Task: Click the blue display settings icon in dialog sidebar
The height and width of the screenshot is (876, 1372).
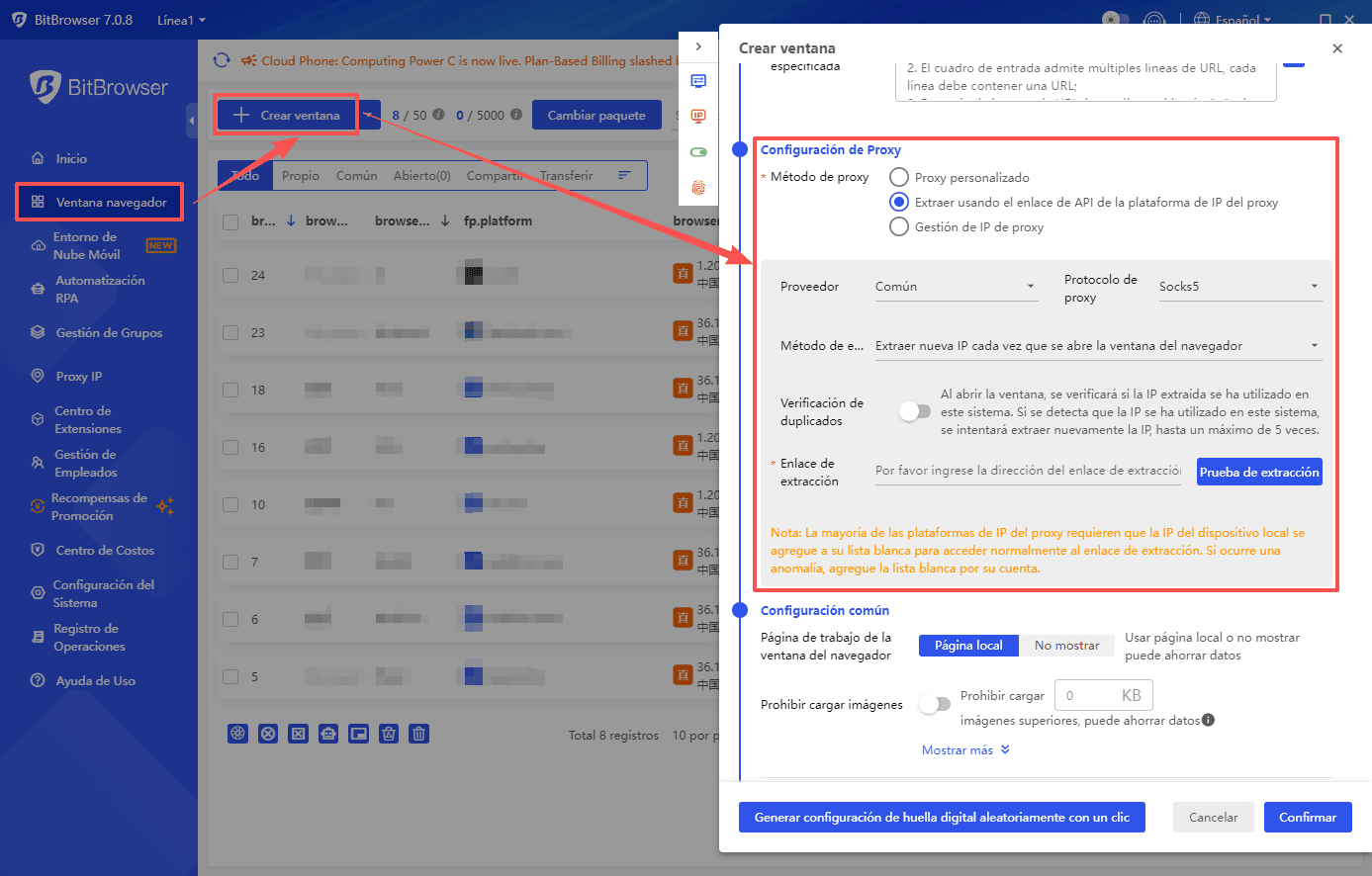Action: click(698, 81)
